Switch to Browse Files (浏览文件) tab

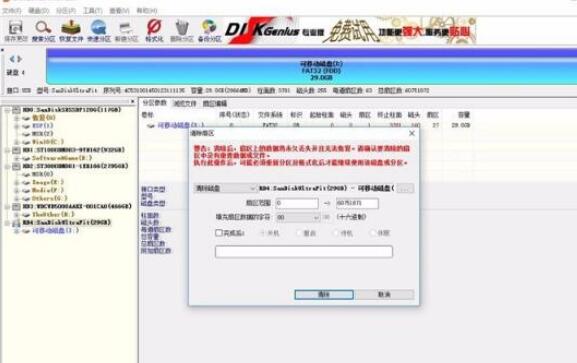click(x=185, y=103)
